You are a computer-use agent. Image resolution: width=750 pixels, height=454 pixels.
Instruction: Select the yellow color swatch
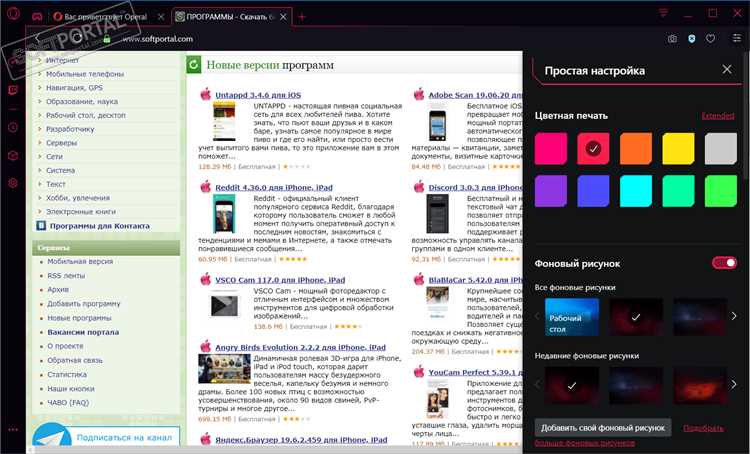point(678,148)
